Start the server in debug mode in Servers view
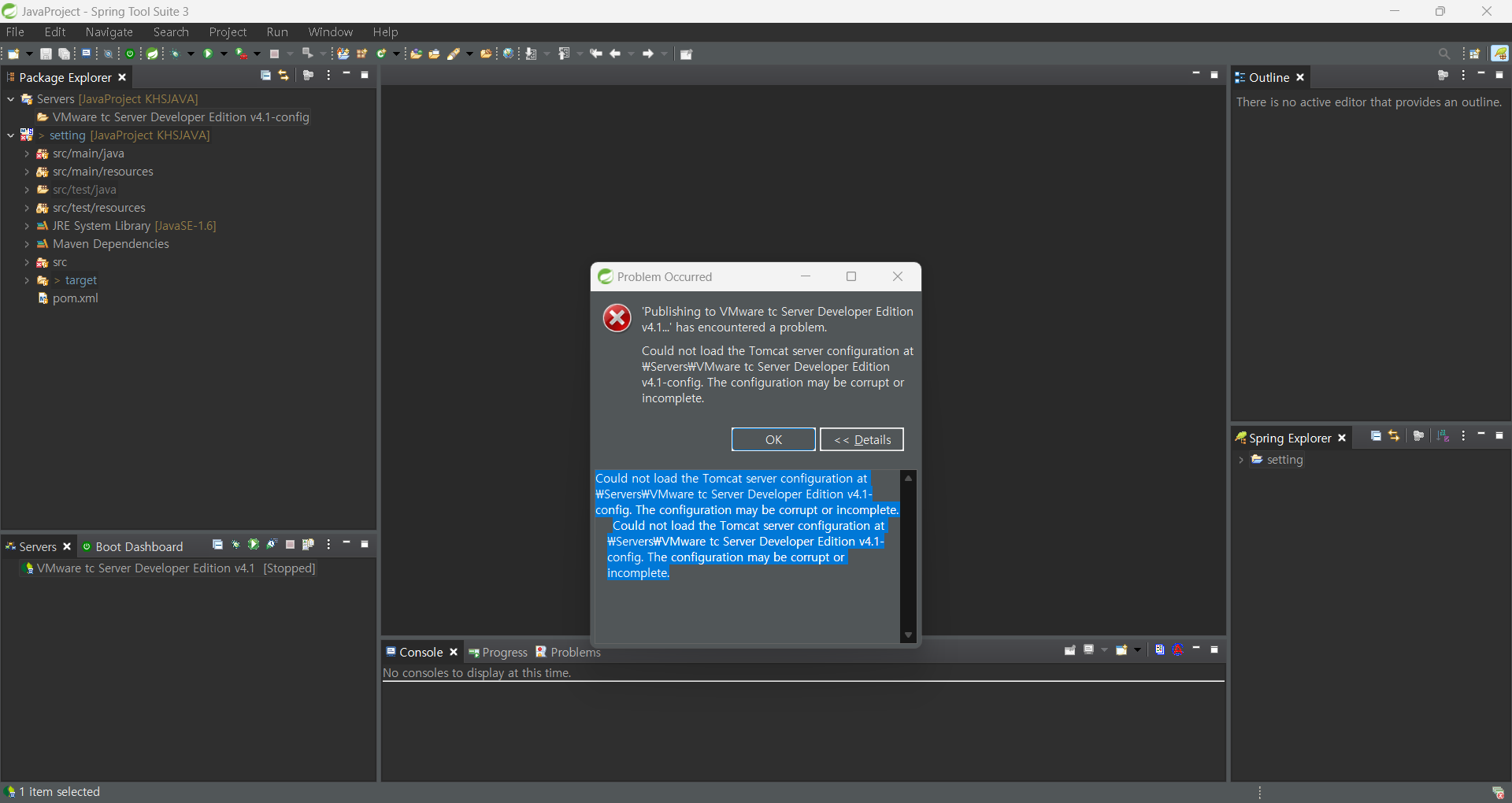This screenshot has height=803, width=1512. click(x=235, y=545)
